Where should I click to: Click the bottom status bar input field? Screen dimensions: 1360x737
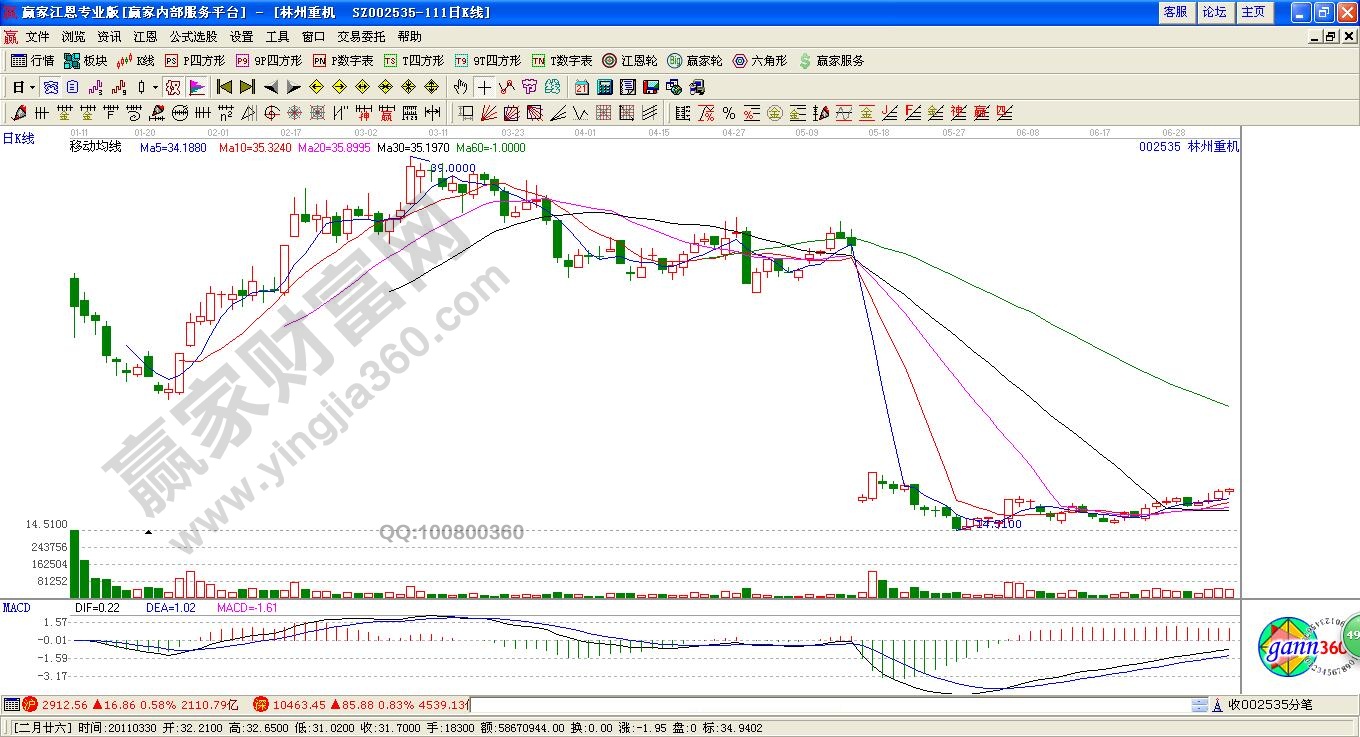828,705
